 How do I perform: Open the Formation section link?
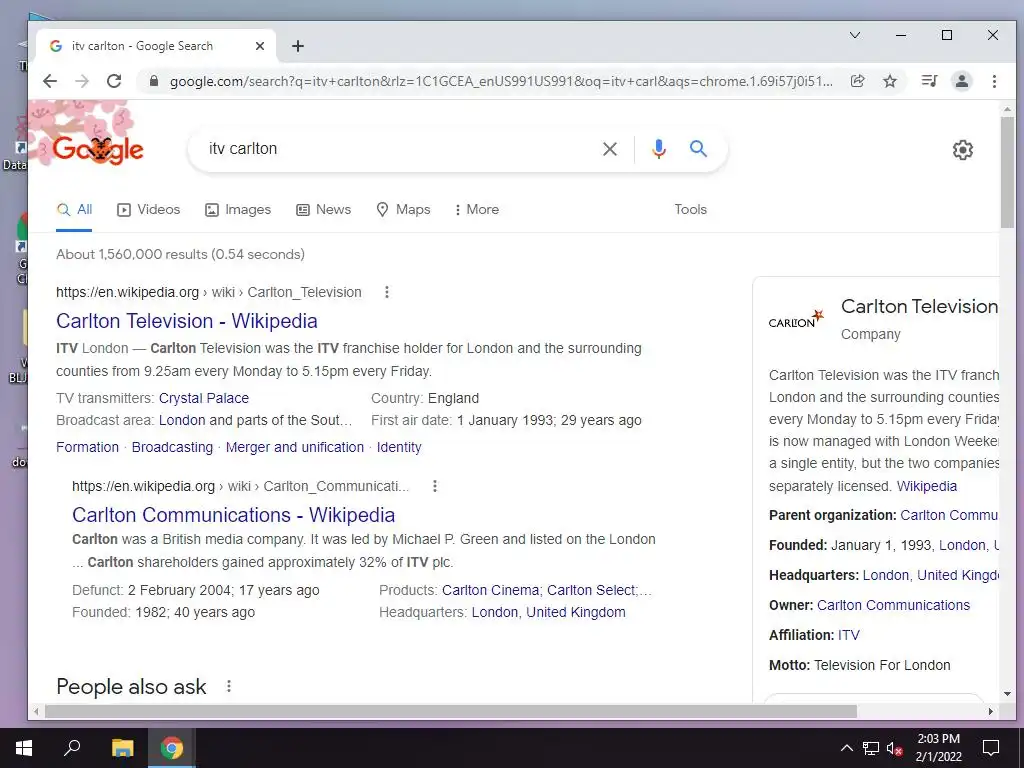tap(88, 447)
